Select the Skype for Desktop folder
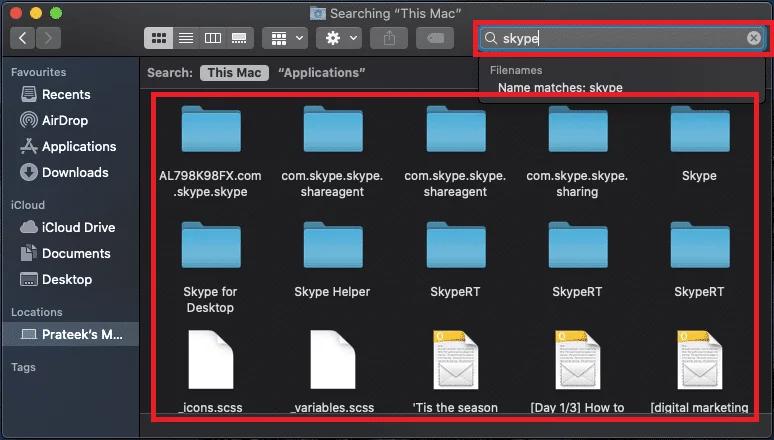This screenshot has width=774, height=440. (211, 267)
